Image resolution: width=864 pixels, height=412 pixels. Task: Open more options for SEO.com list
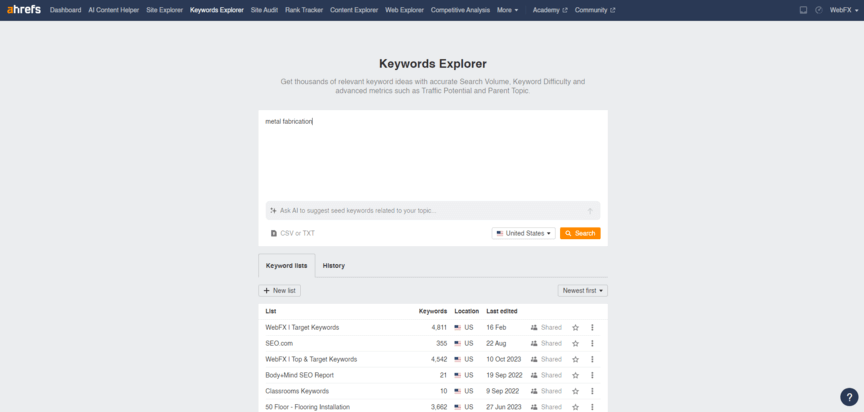click(x=592, y=343)
